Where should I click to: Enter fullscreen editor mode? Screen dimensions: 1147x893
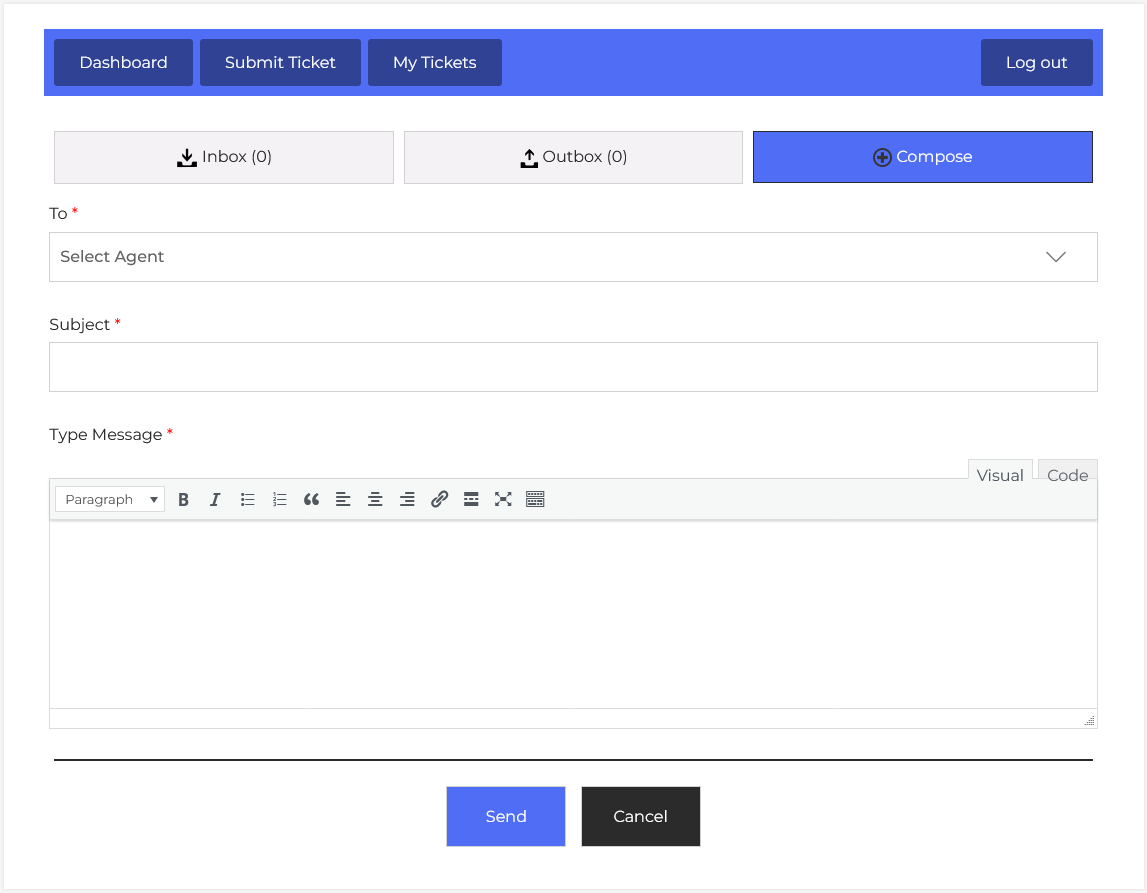click(503, 500)
